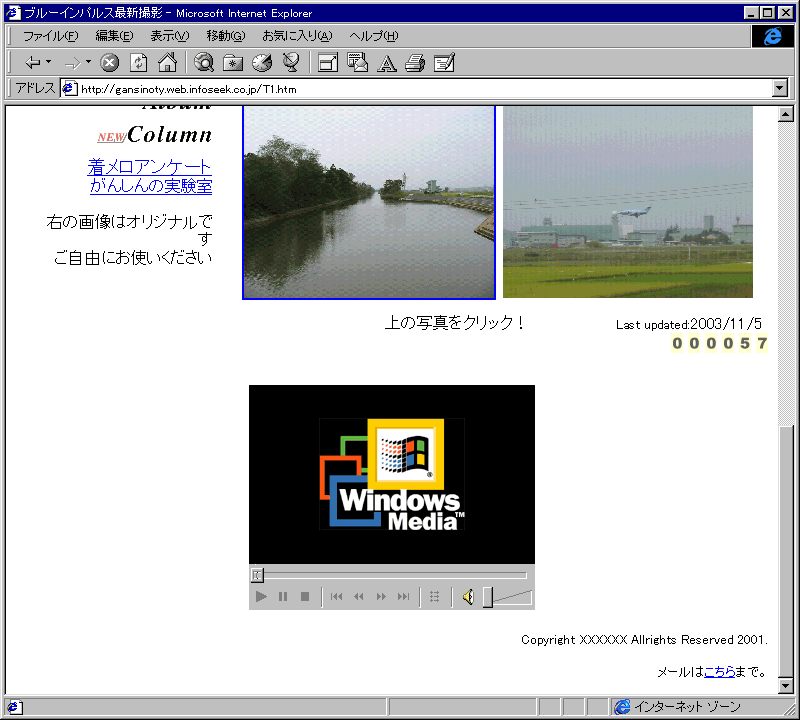The height and width of the screenshot is (720, 800).
Task: Skip to next track in media player
Action: click(x=404, y=597)
